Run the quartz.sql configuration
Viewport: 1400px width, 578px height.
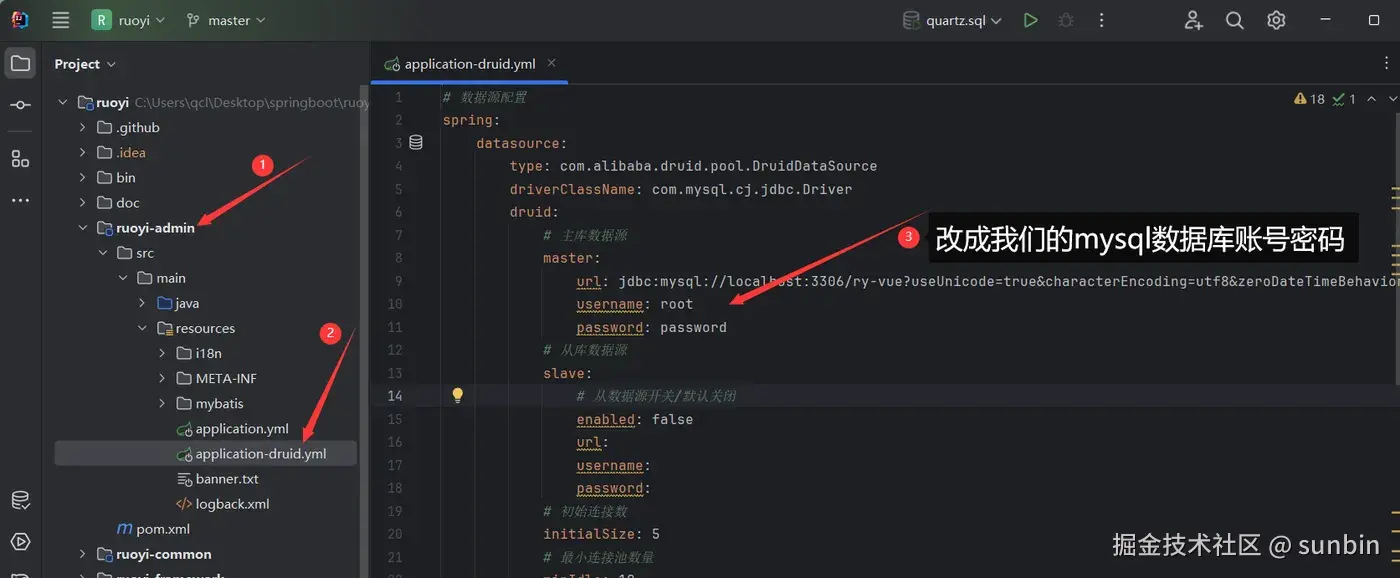coord(1030,20)
